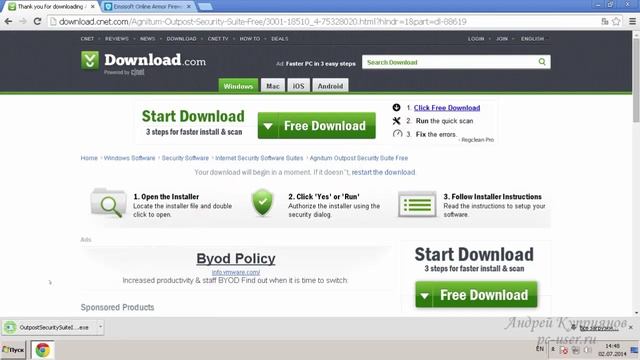Screen dimensions: 640x360
Task: Switch to the Windows platform tab
Action: pos(238,86)
